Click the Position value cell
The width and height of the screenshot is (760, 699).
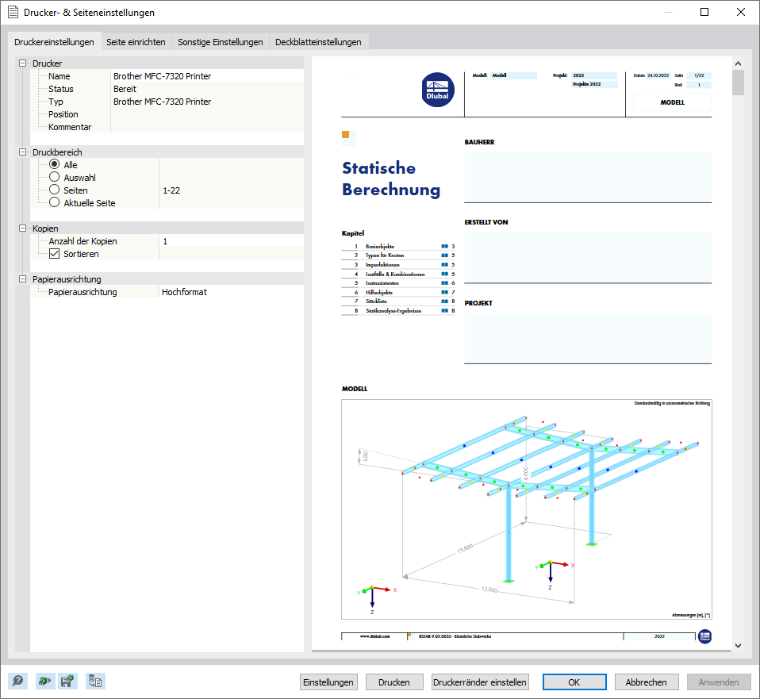pyautogui.click(x=207, y=114)
